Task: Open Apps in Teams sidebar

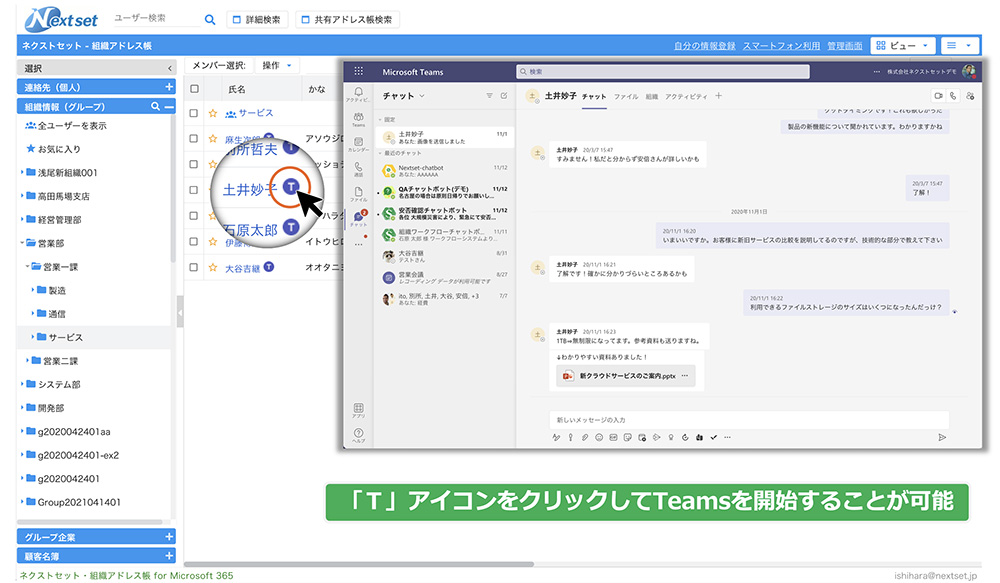Action: (358, 410)
